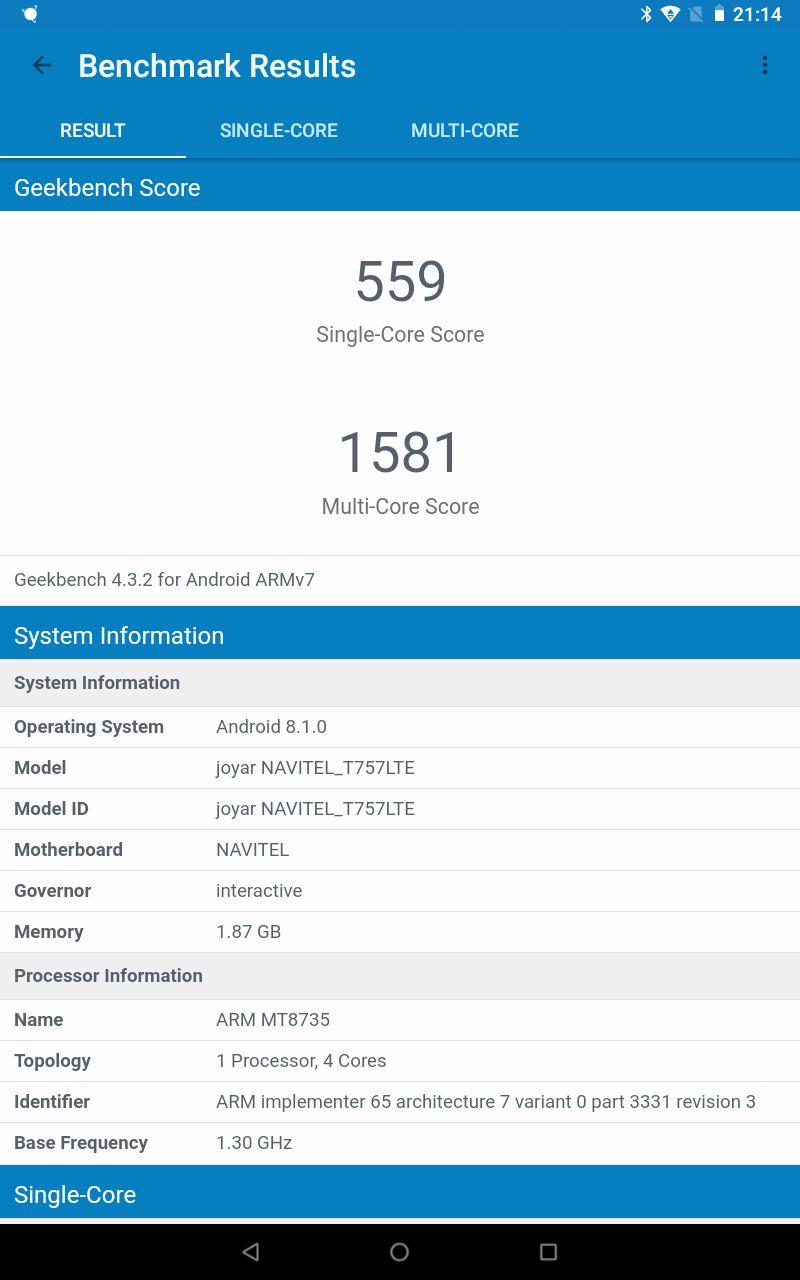Tap the 559 single-core score value
Screen dimensions: 800x1280
click(x=400, y=281)
